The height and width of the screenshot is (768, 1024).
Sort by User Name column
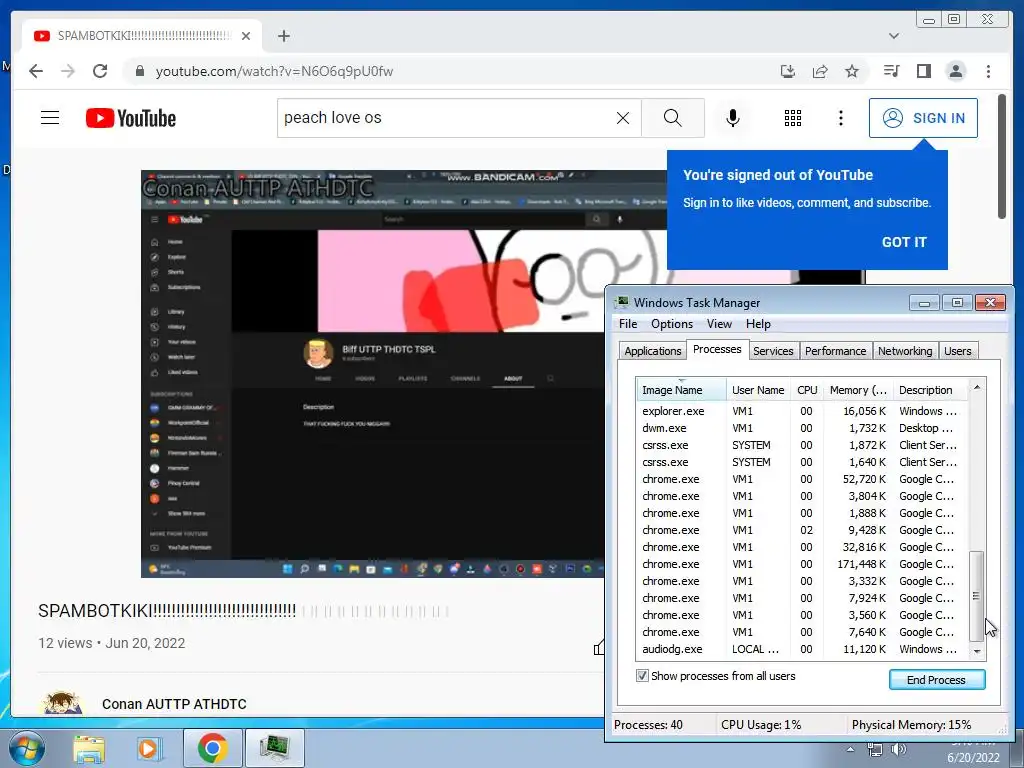tap(758, 390)
